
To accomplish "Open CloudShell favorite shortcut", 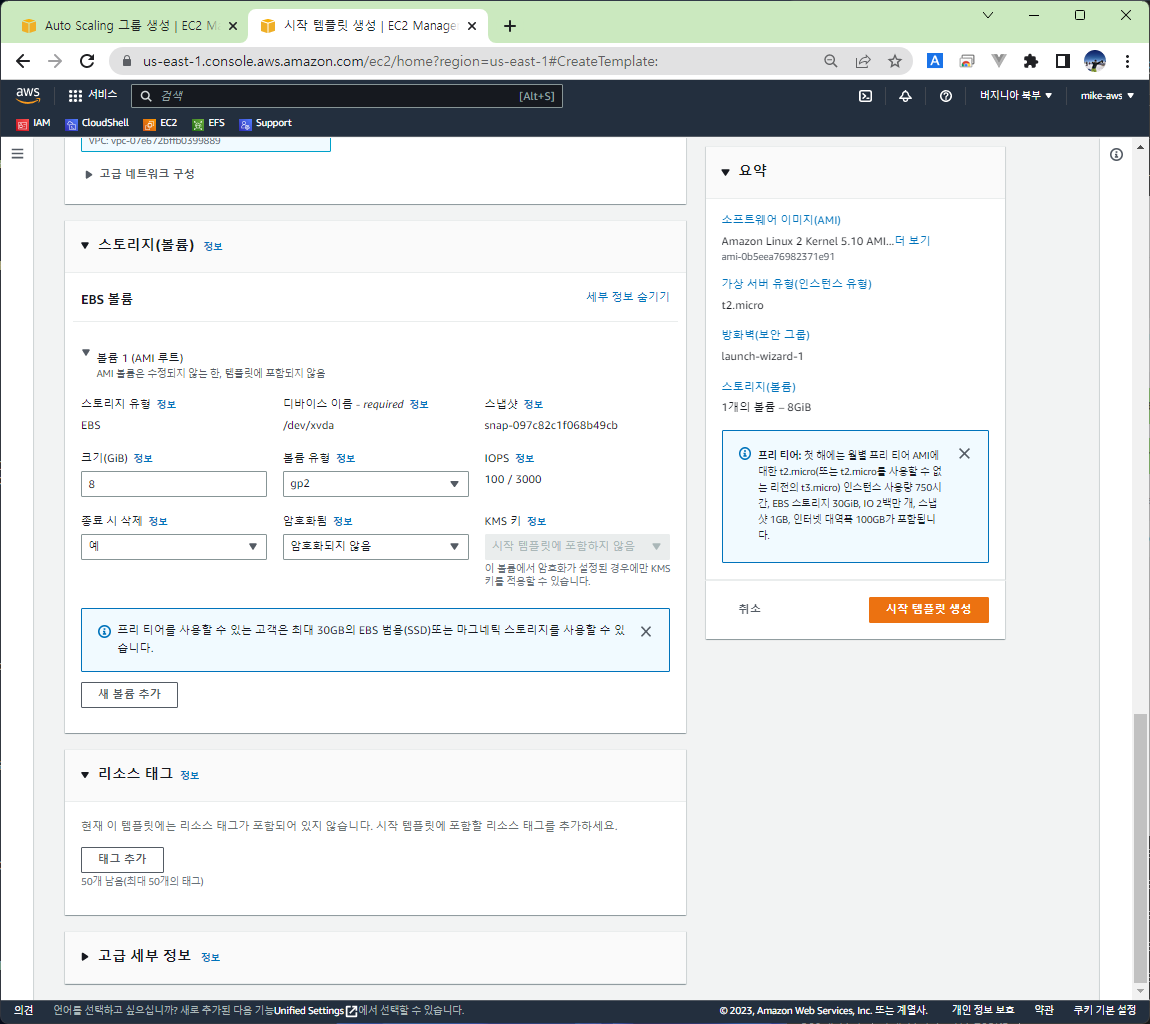I will [x=97, y=123].
